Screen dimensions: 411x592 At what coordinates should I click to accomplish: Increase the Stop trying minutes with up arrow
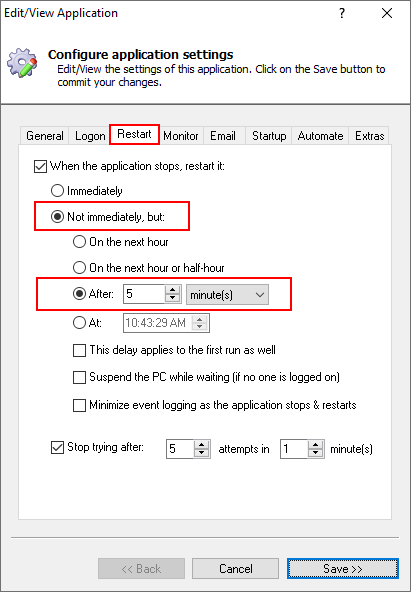coord(316,444)
